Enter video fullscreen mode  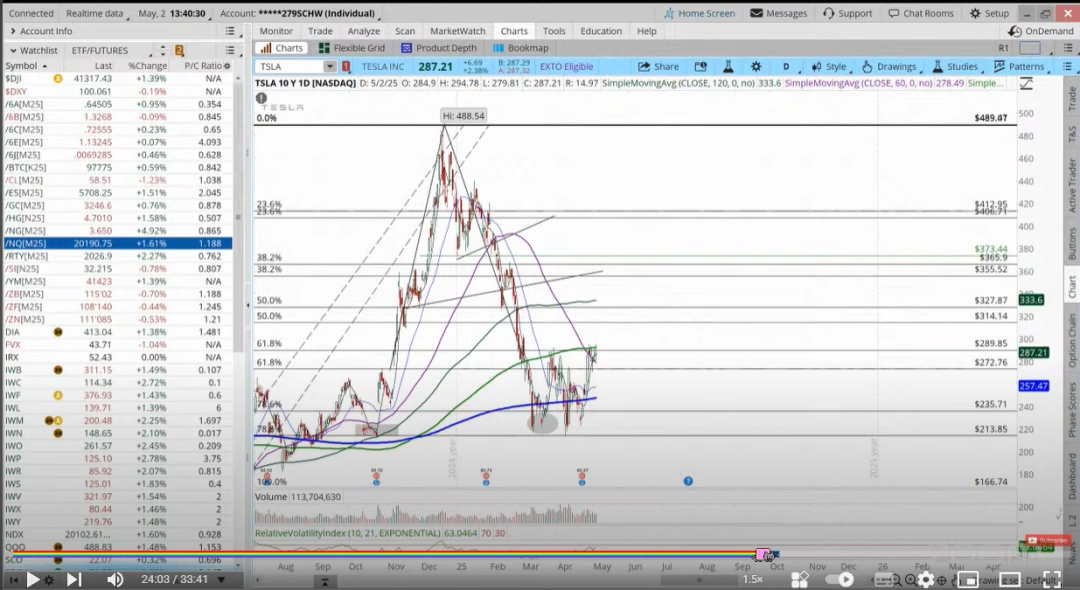click(x=1052, y=580)
